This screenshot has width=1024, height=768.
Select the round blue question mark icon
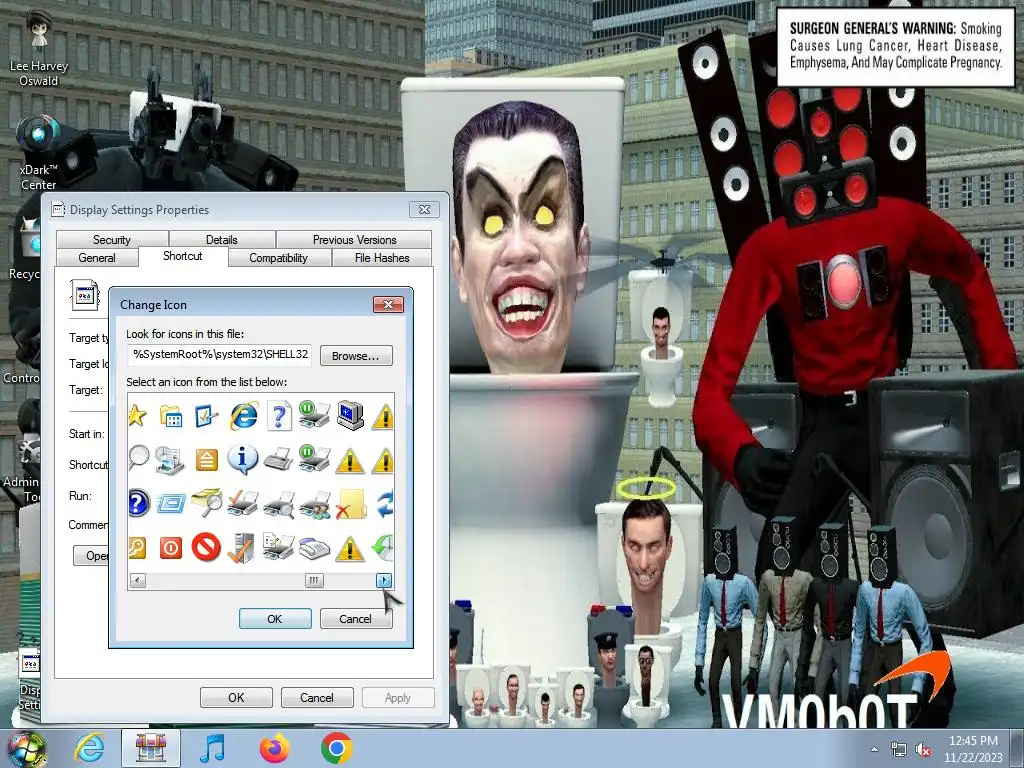[x=138, y=504]
